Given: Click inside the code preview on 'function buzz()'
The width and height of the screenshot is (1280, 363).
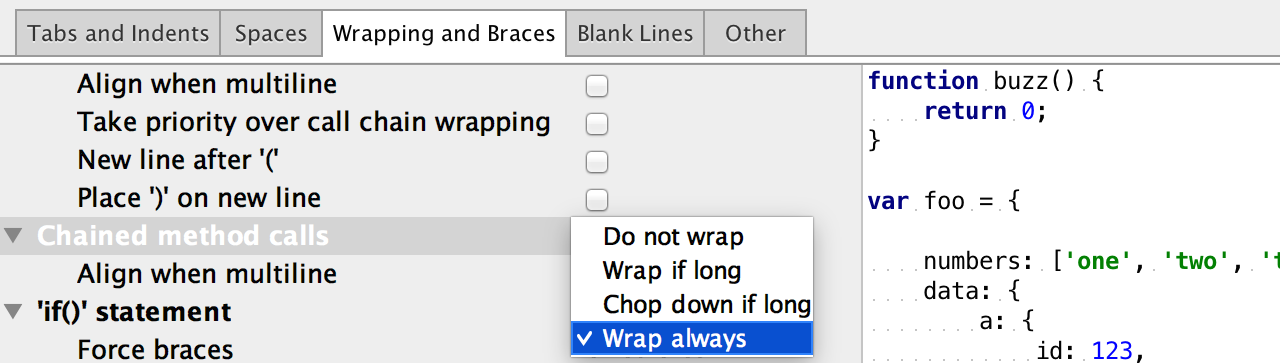Looking at the screenshot, I should coord(985,81).
